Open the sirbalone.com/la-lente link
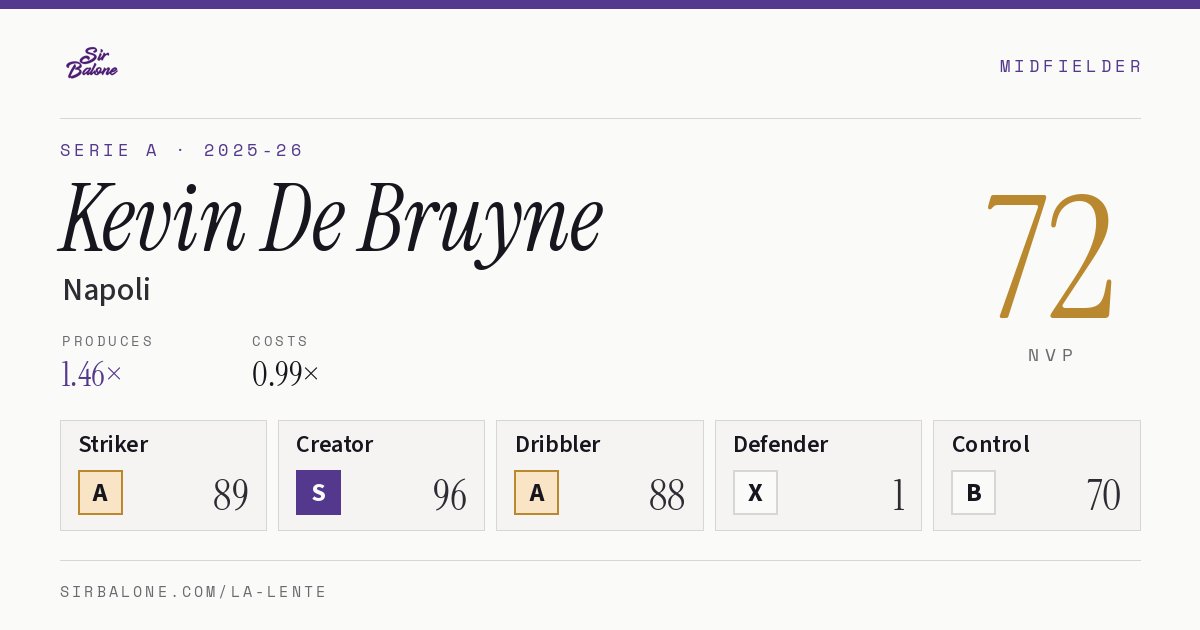 tap(194, 592)
